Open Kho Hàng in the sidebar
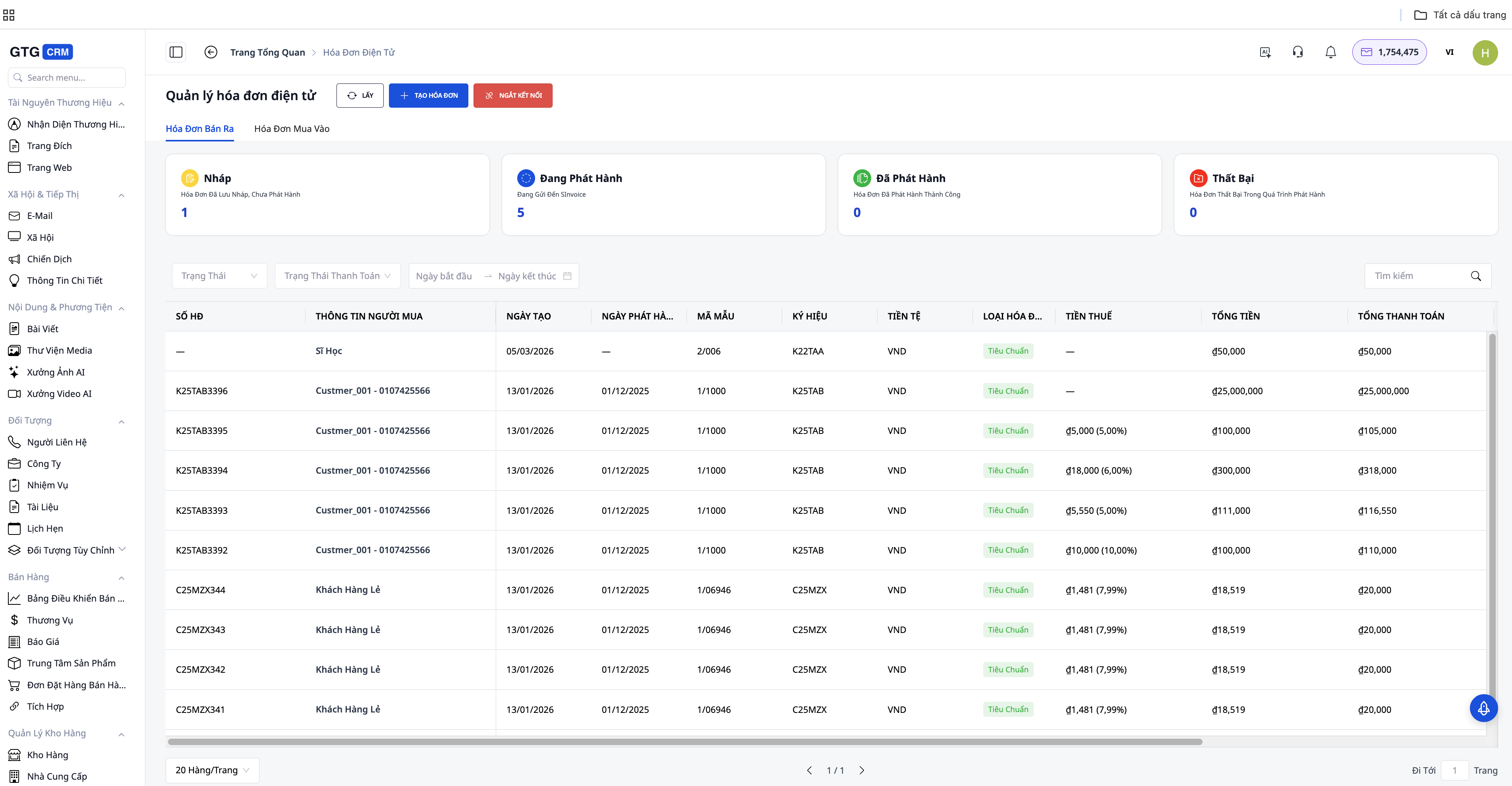This screenshot has height=786, width=1512. point(47,755)
